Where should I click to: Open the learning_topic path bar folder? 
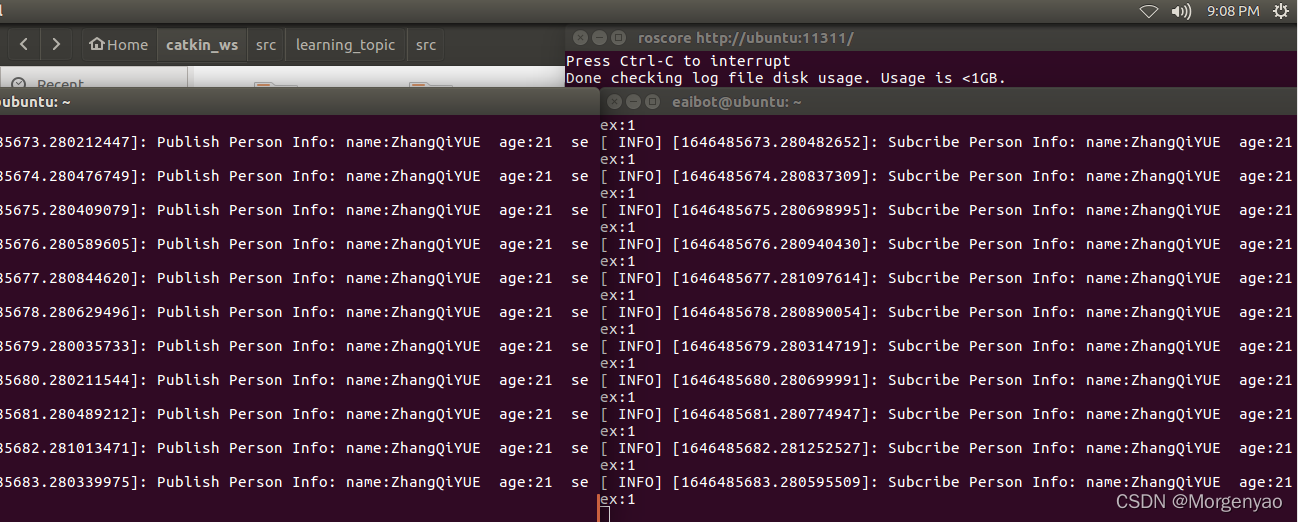click(x=345, y=44)
